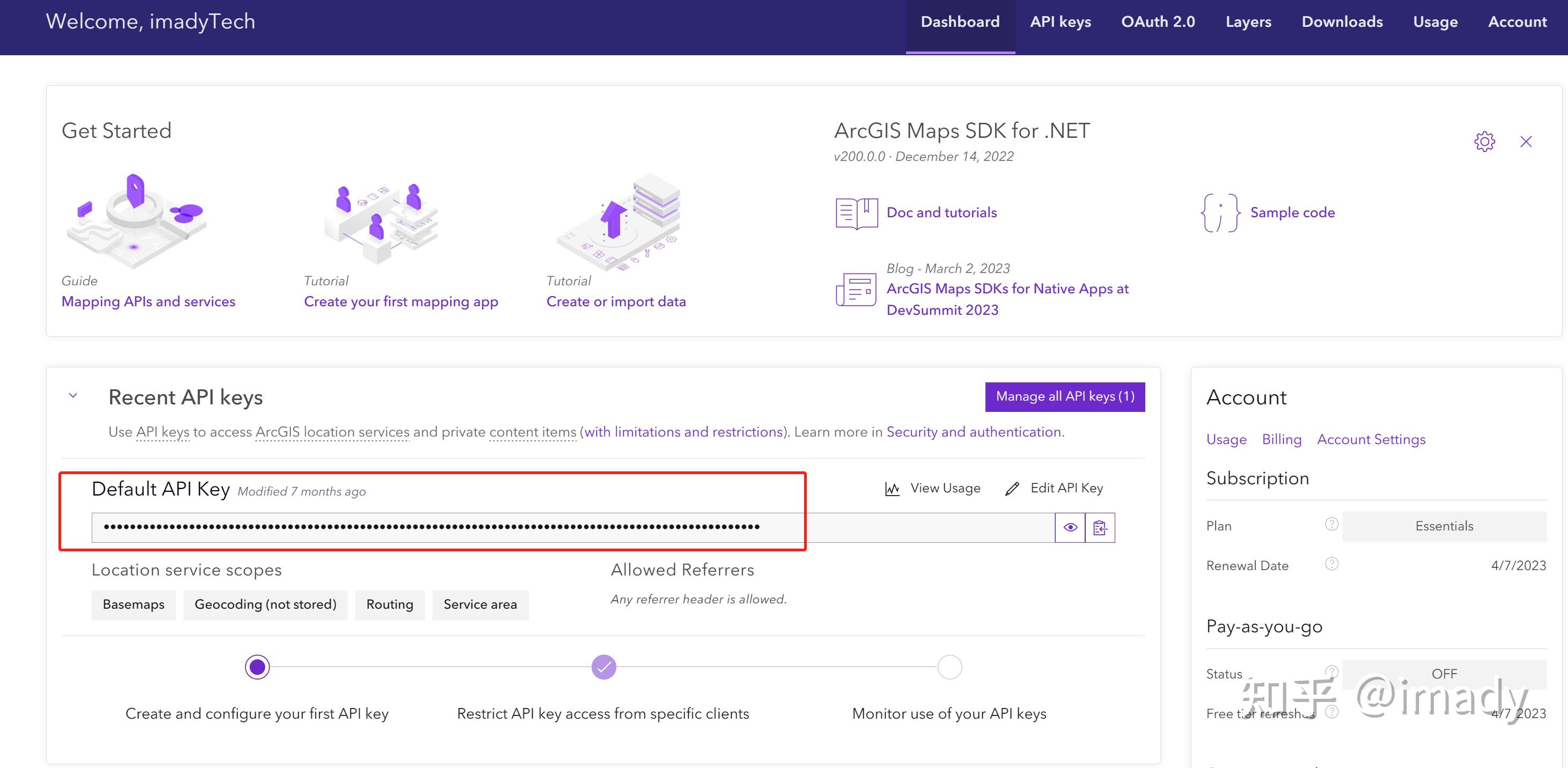This screenshot has height=768, width=1568.
Task: Click the View Usage chart icon
Action: pyautogui.click(x=892, y=489)
